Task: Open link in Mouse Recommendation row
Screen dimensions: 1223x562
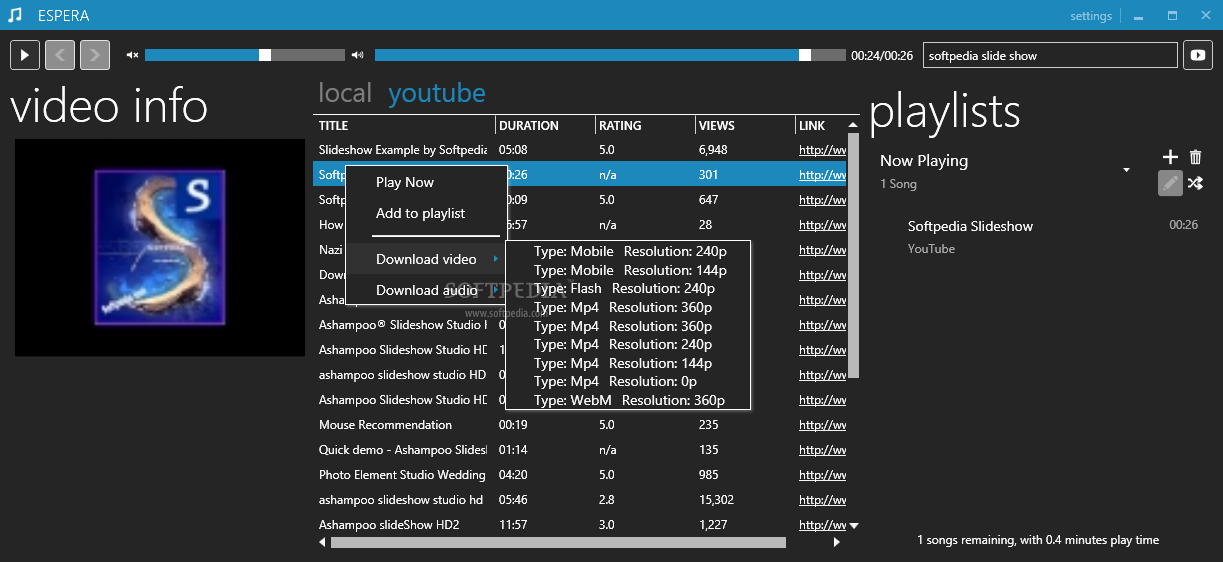Action: pos(822,425)
